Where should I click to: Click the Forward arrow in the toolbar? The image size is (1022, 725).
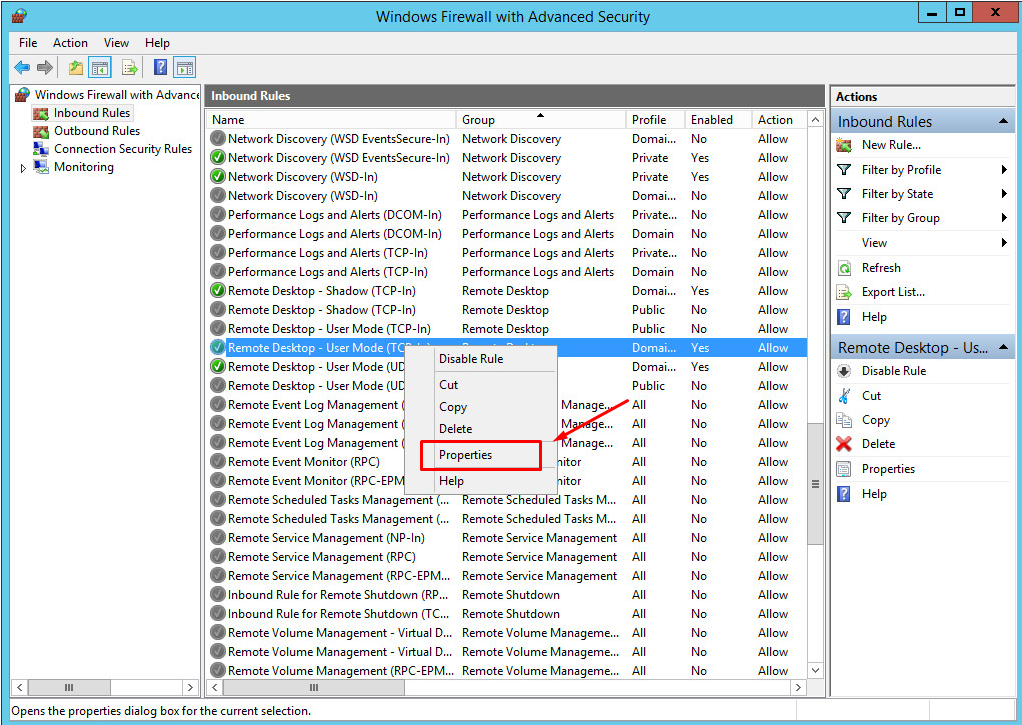[x=45, y=68]
